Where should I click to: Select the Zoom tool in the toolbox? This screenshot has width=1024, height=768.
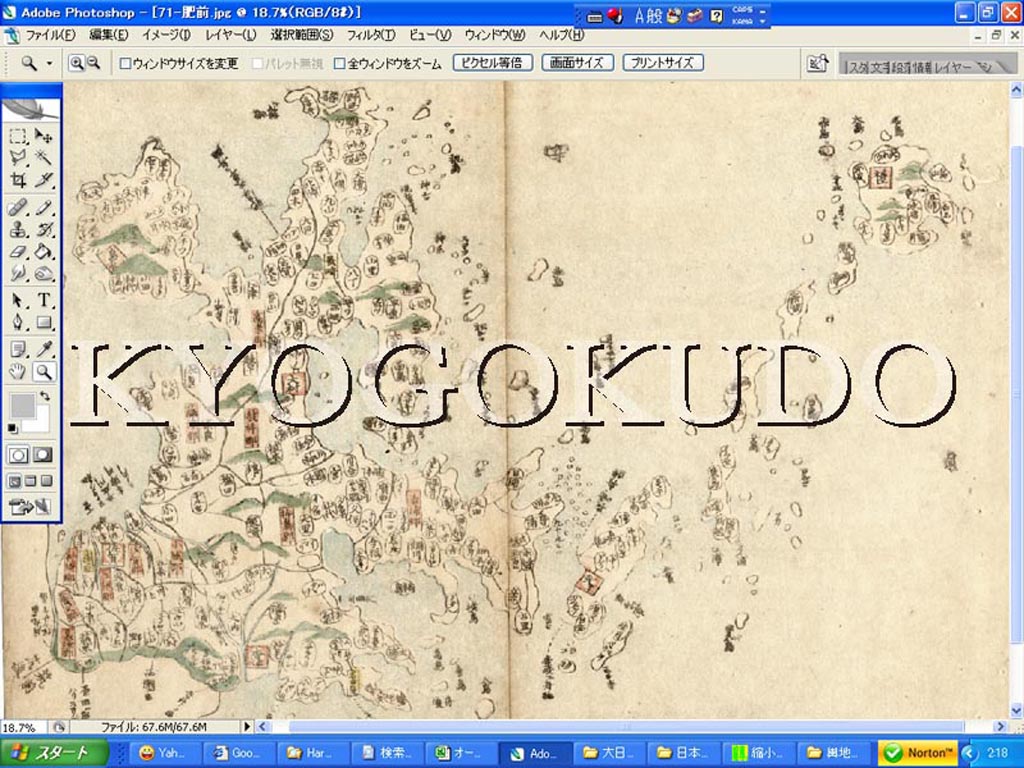coord(43,372)
